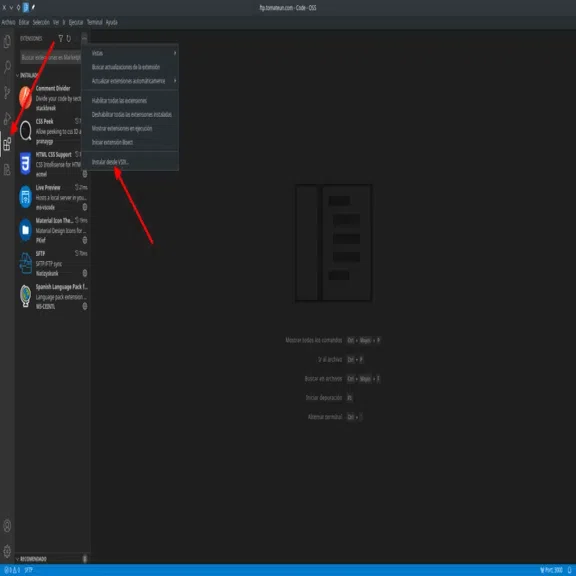Open the Selección menu
The height and width of the screenshot is (576, 576).
pyautogui.click(x=41, y=22)
